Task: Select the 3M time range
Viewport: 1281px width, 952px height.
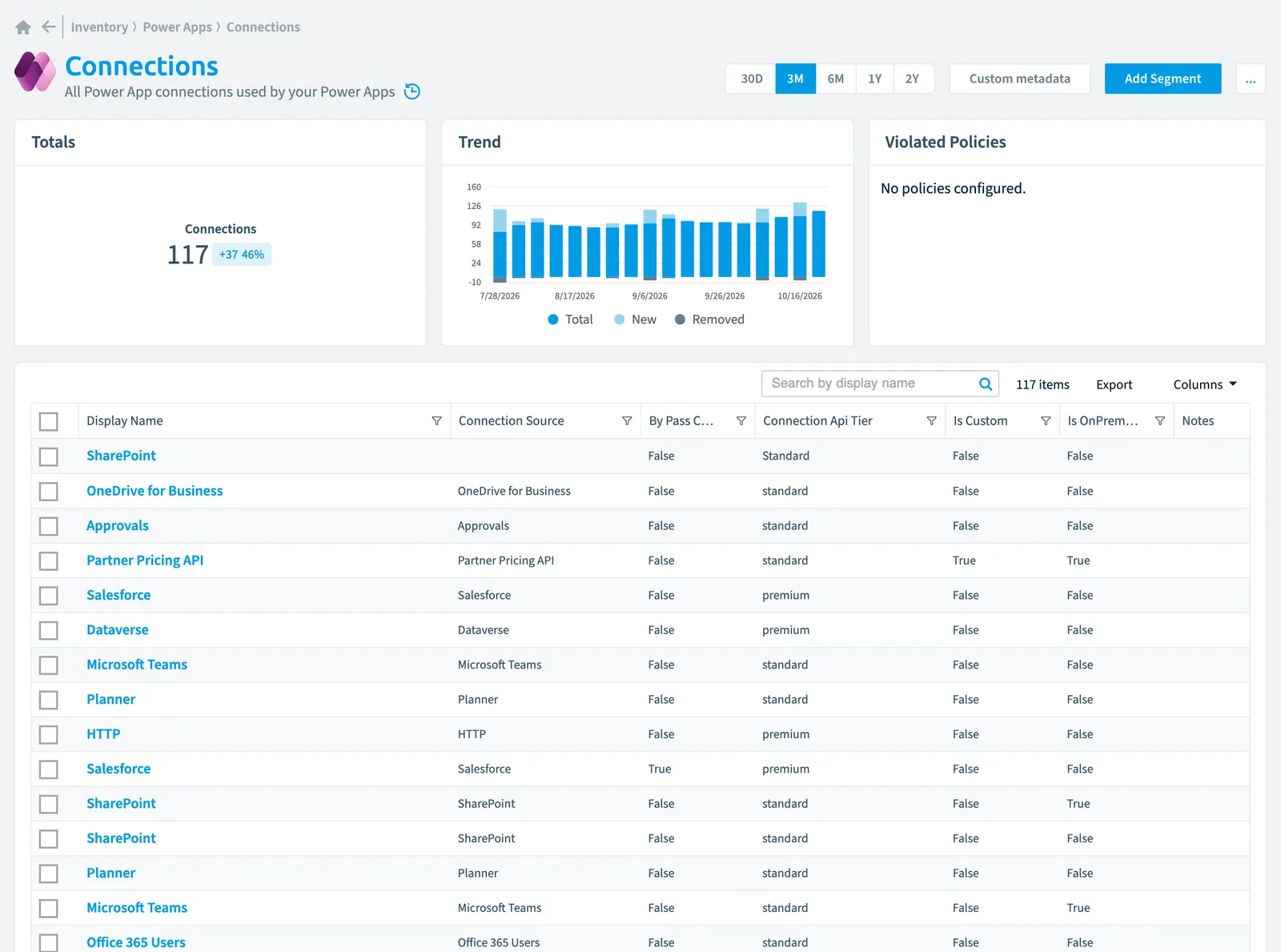Action: point(795,79)
